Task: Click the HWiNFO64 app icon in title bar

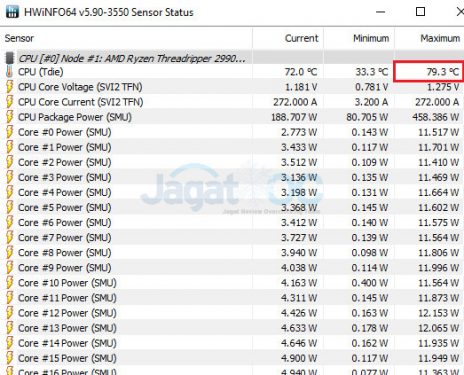Action: (x=12, y=12)
